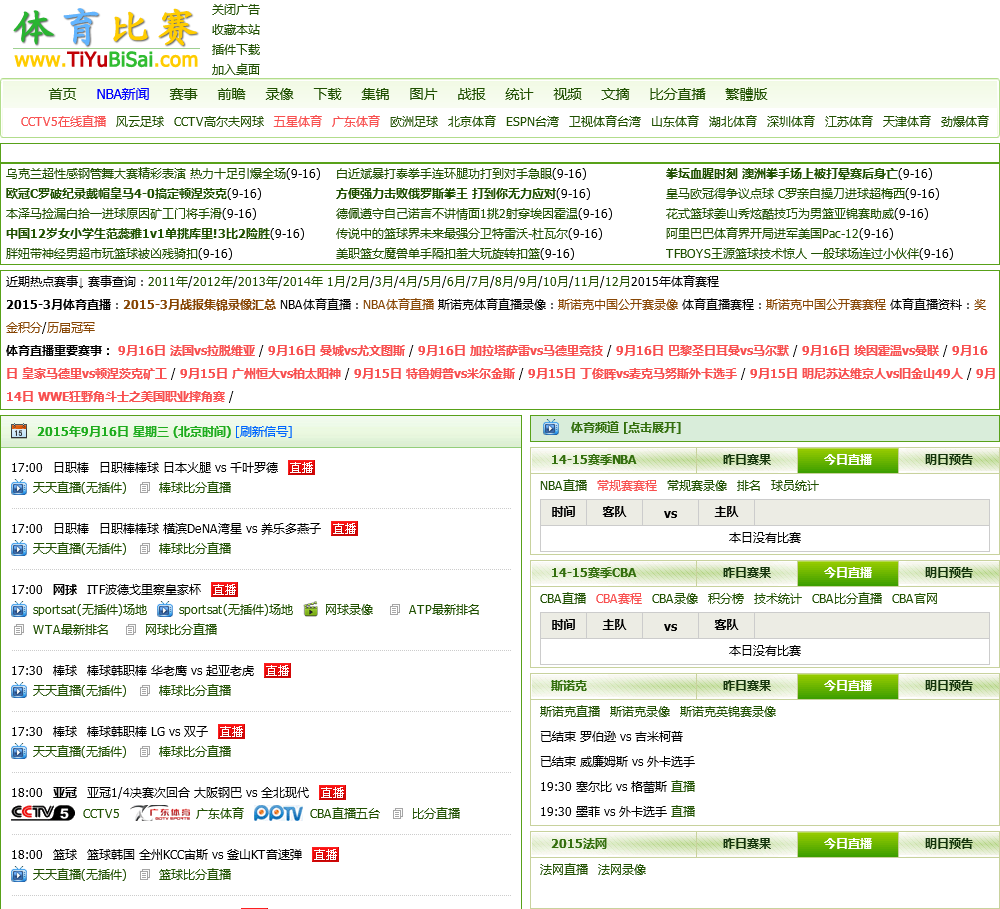Select 昨日赛果 tab in 斯诺克 section

click(747, 686)
